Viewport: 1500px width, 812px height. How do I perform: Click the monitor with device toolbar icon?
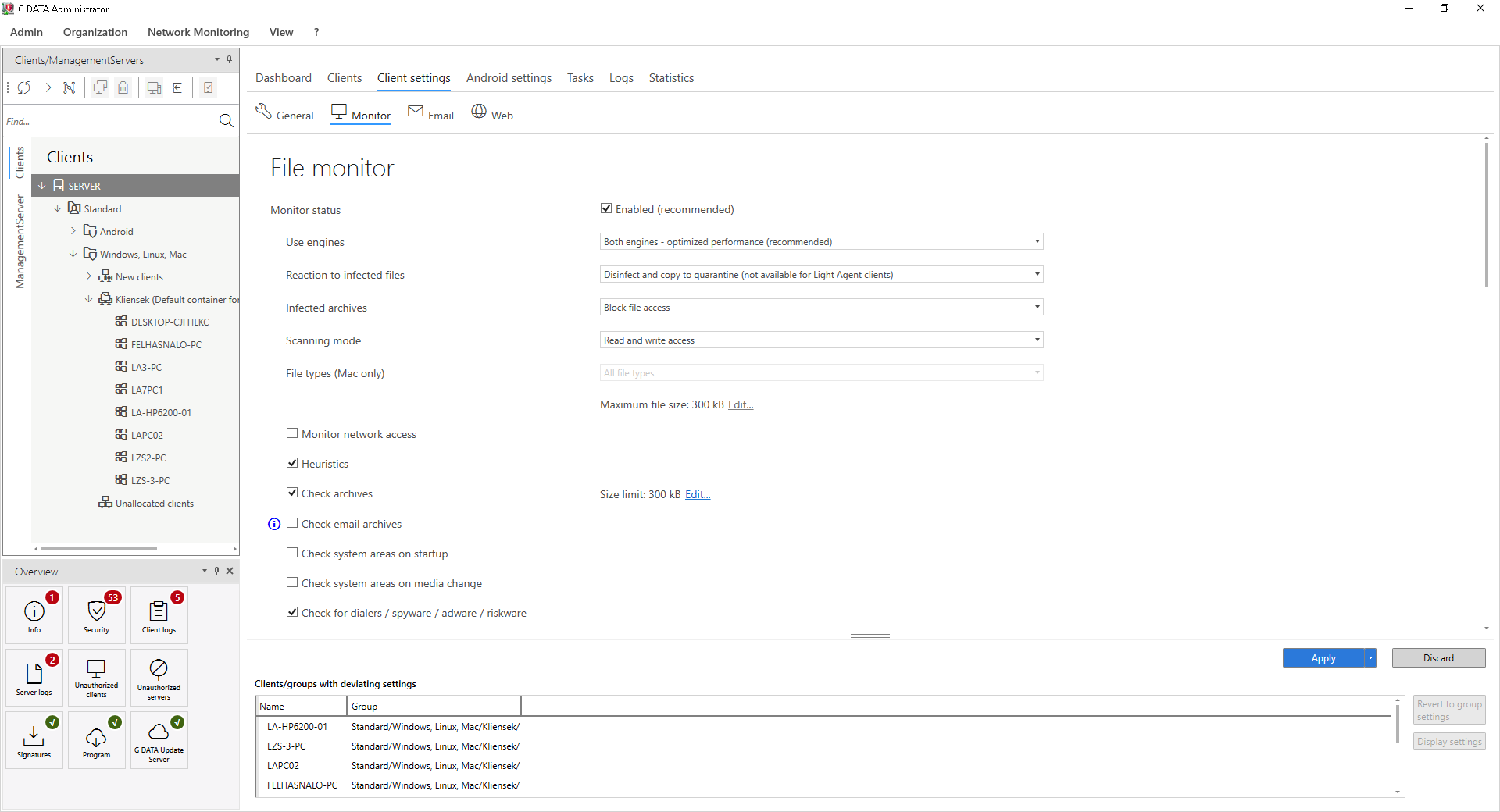pyautogui.click(x=155, y=87)
